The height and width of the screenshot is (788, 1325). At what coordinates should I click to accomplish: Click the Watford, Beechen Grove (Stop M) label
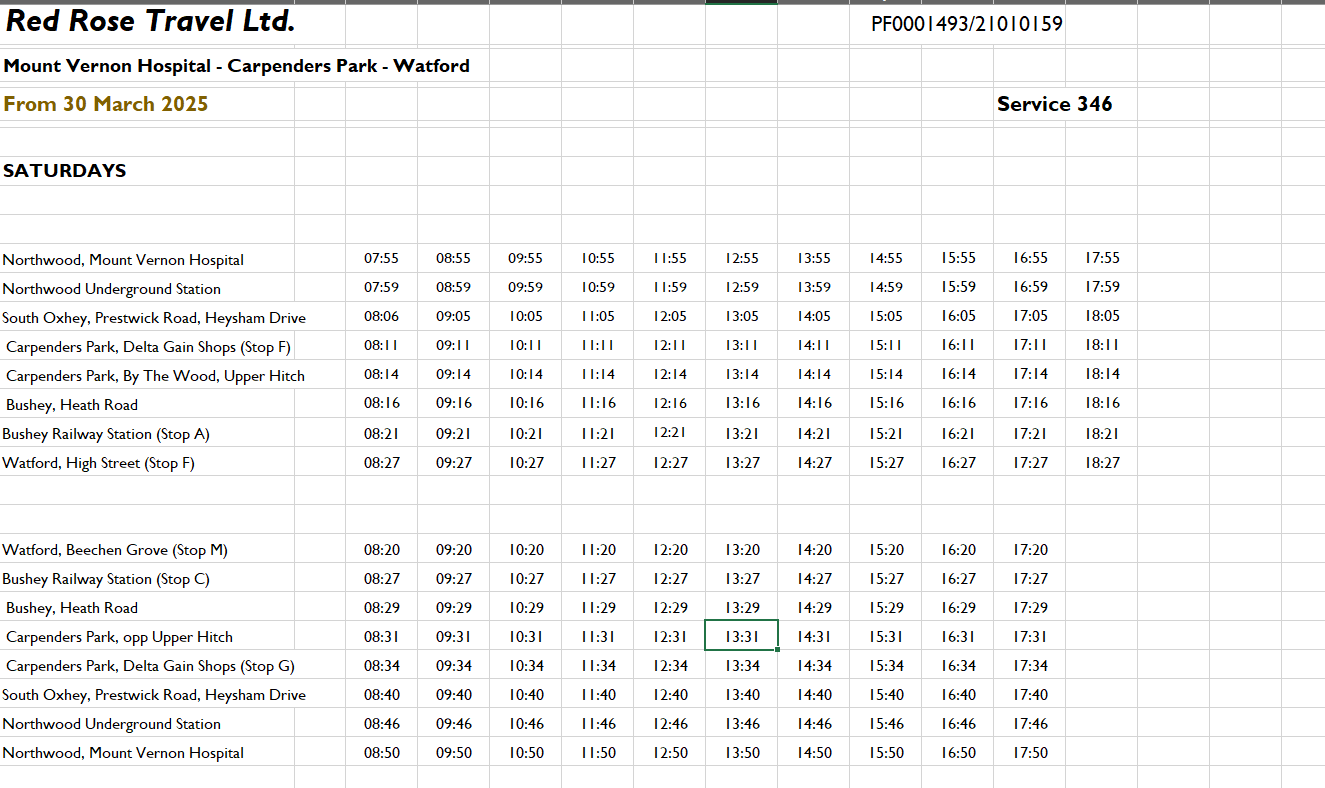coord(115,550)
